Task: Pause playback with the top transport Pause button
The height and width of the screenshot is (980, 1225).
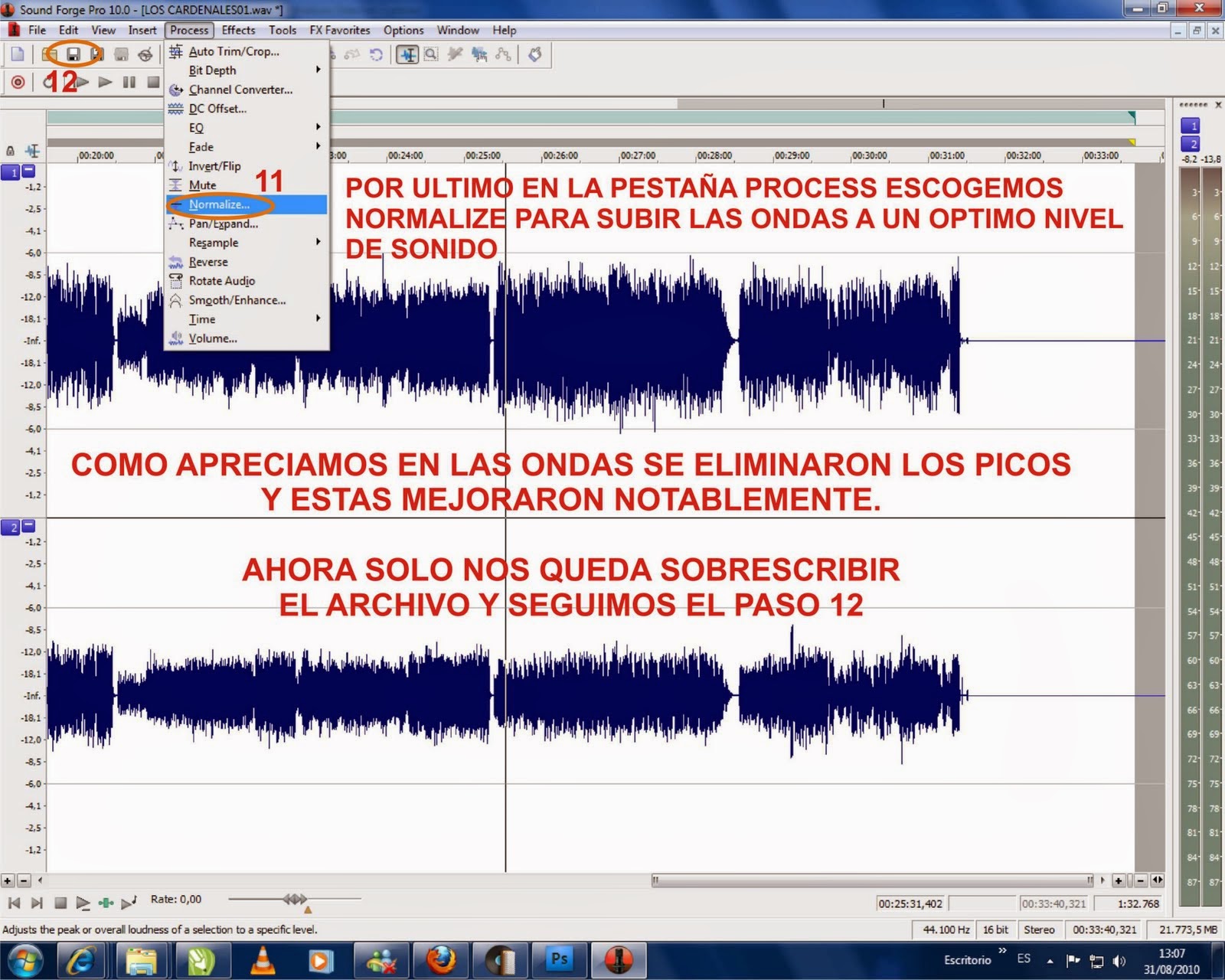Action: coord(129,82)
